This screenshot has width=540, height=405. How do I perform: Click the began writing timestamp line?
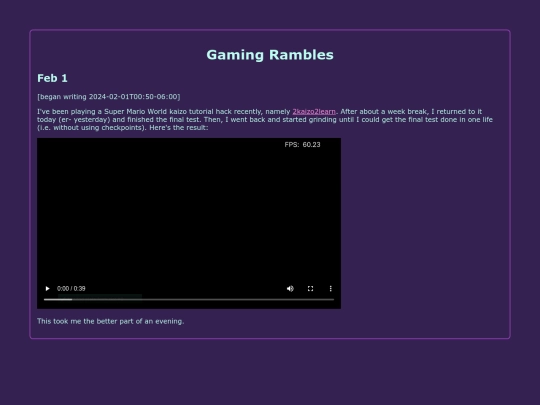(x=109, y=97)
